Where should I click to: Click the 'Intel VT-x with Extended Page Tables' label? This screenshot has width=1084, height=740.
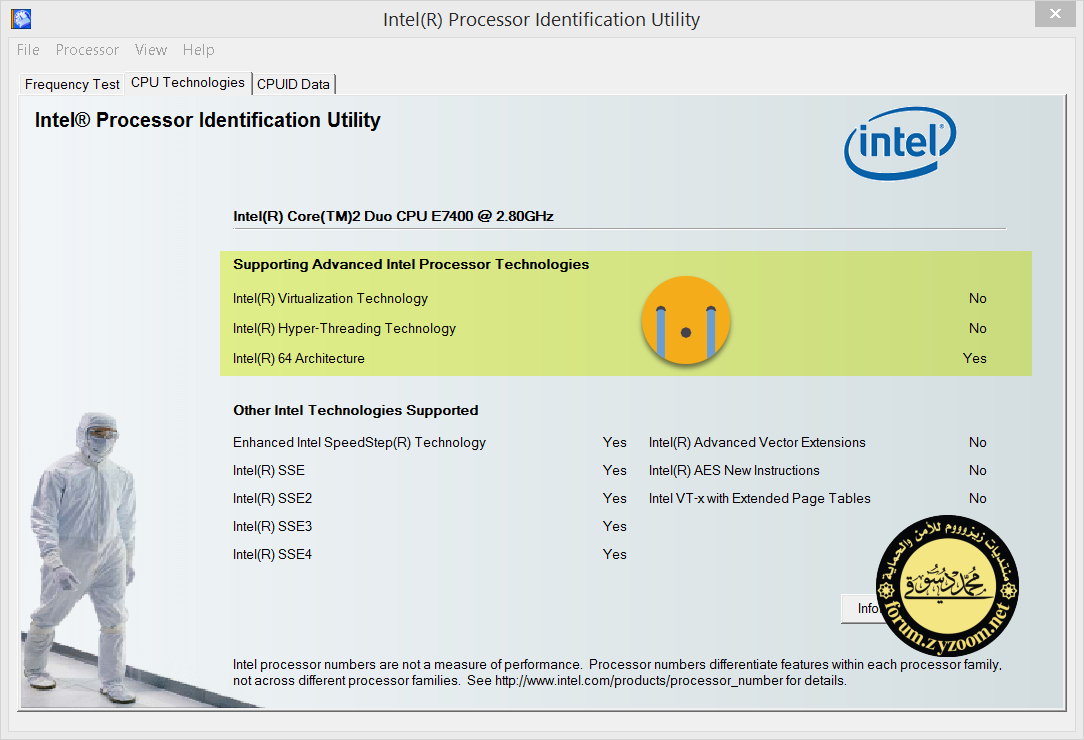[760, 499]
